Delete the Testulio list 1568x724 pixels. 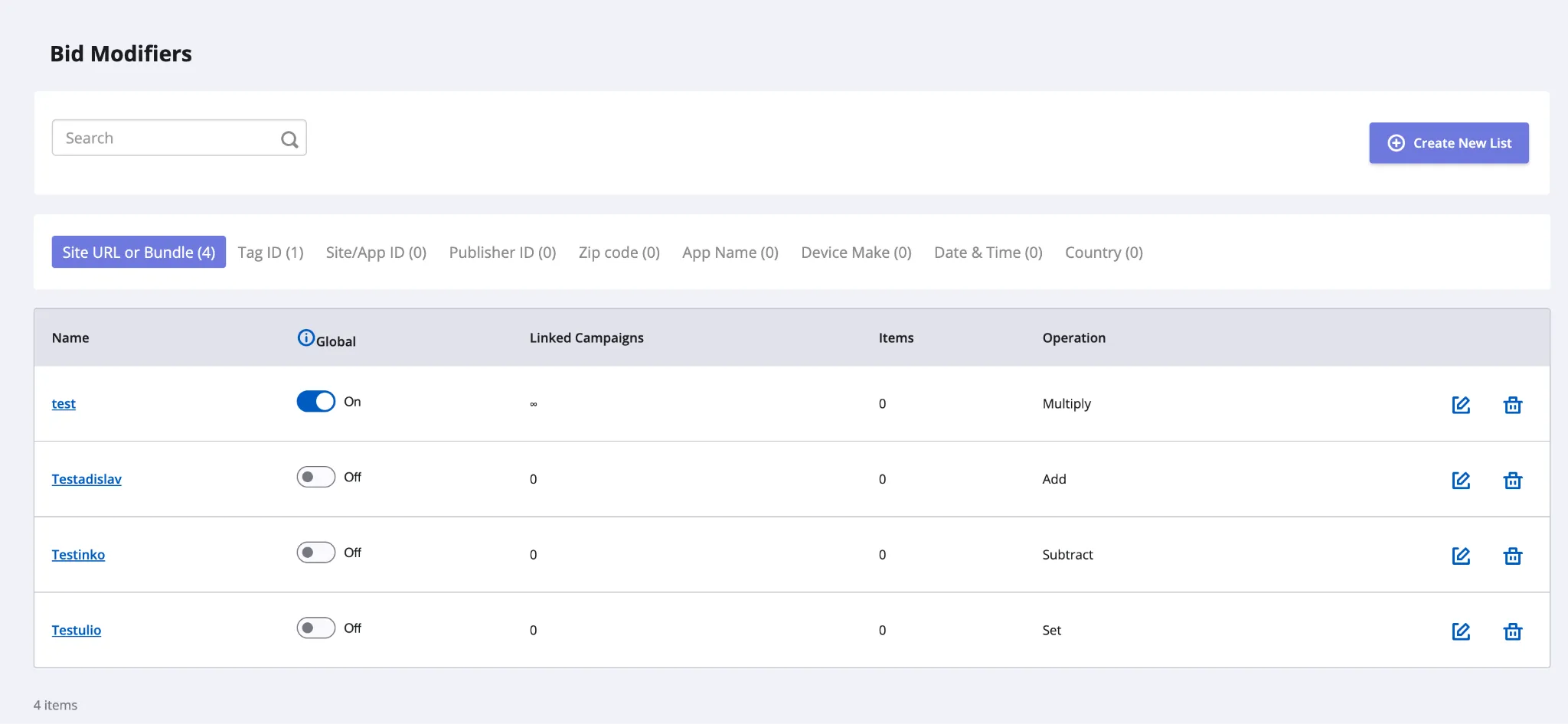1513,631
